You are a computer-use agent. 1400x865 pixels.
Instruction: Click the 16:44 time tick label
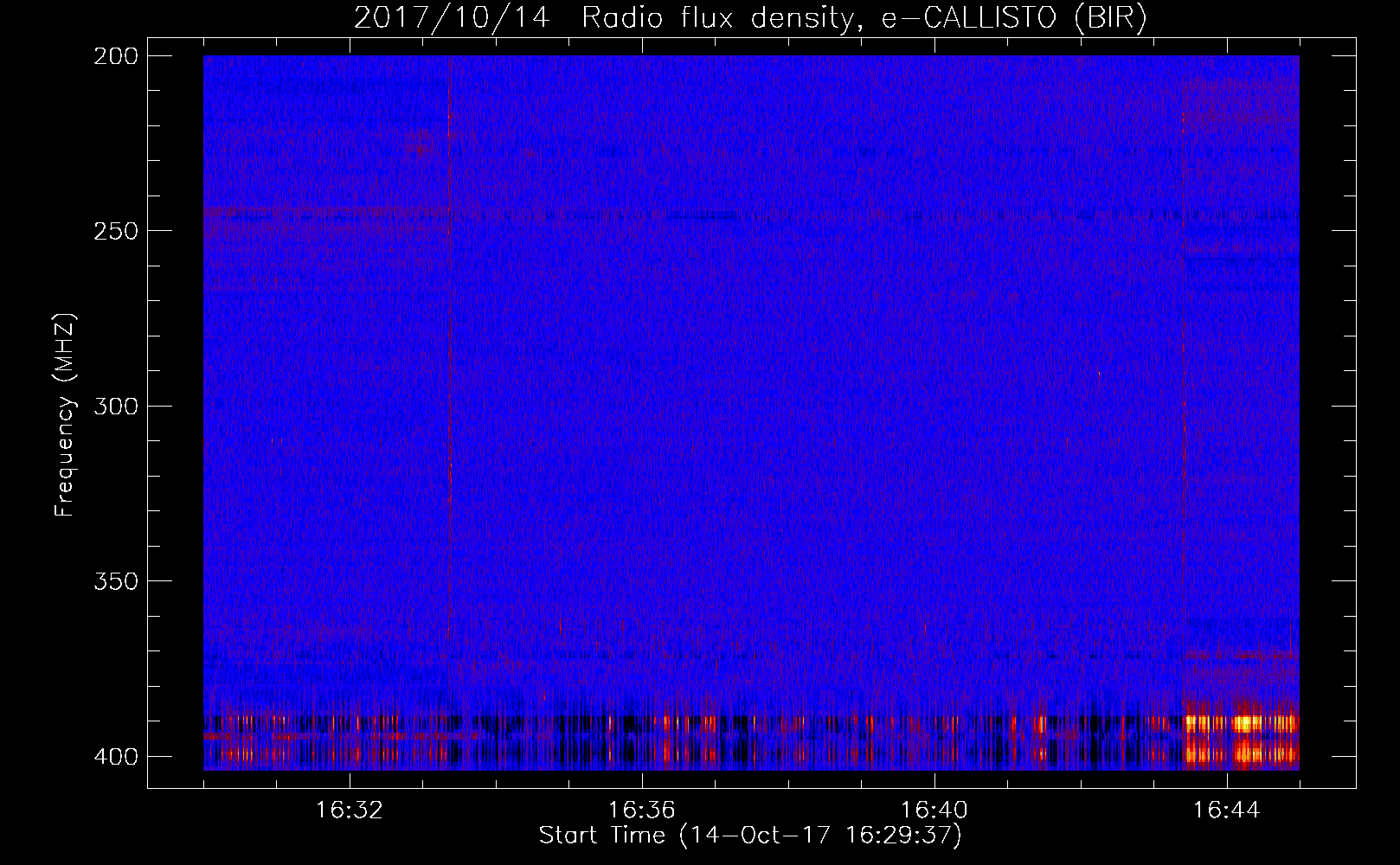click(x=1226, y=811)
